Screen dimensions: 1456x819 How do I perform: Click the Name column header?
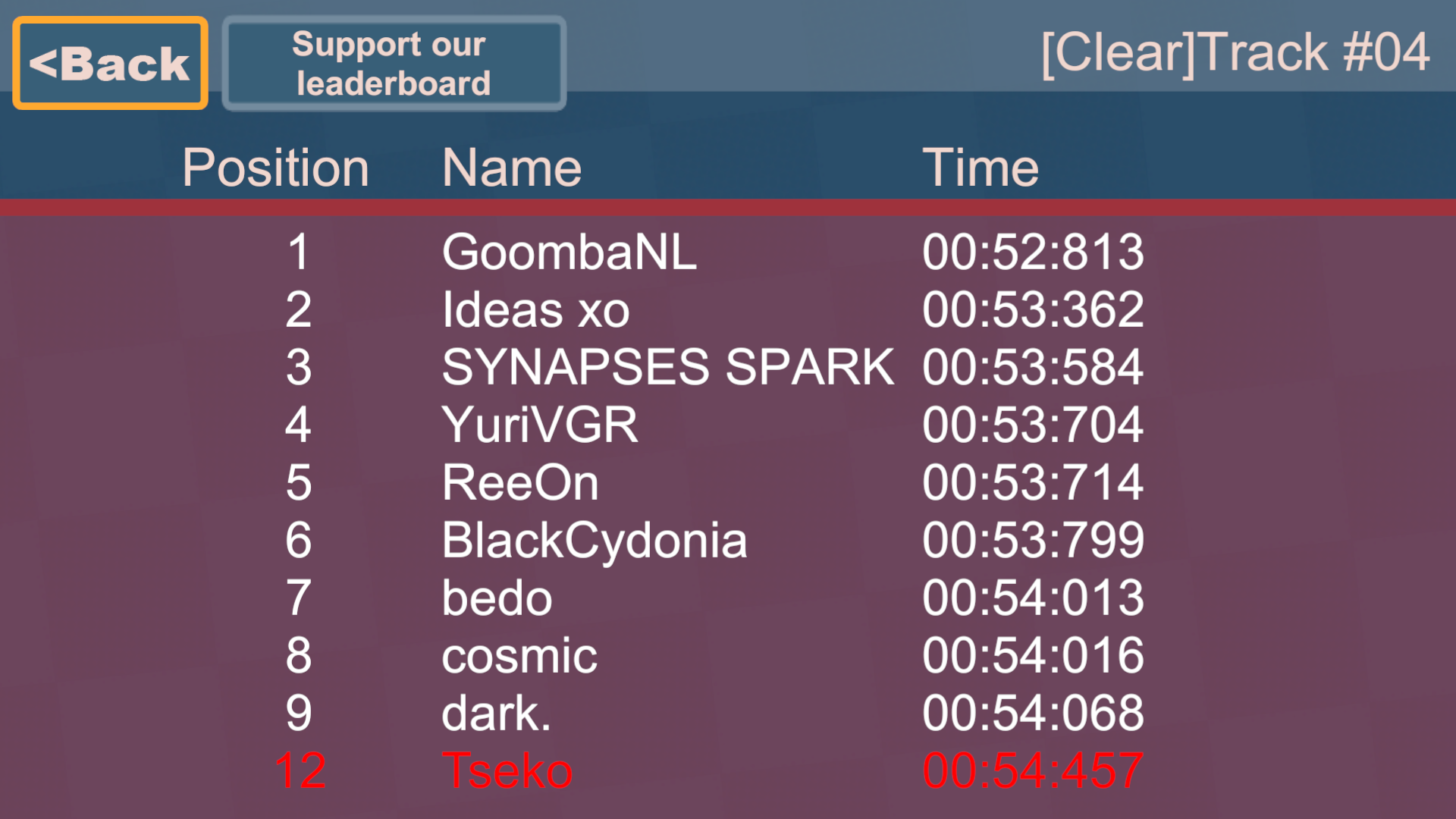[512, 168]
